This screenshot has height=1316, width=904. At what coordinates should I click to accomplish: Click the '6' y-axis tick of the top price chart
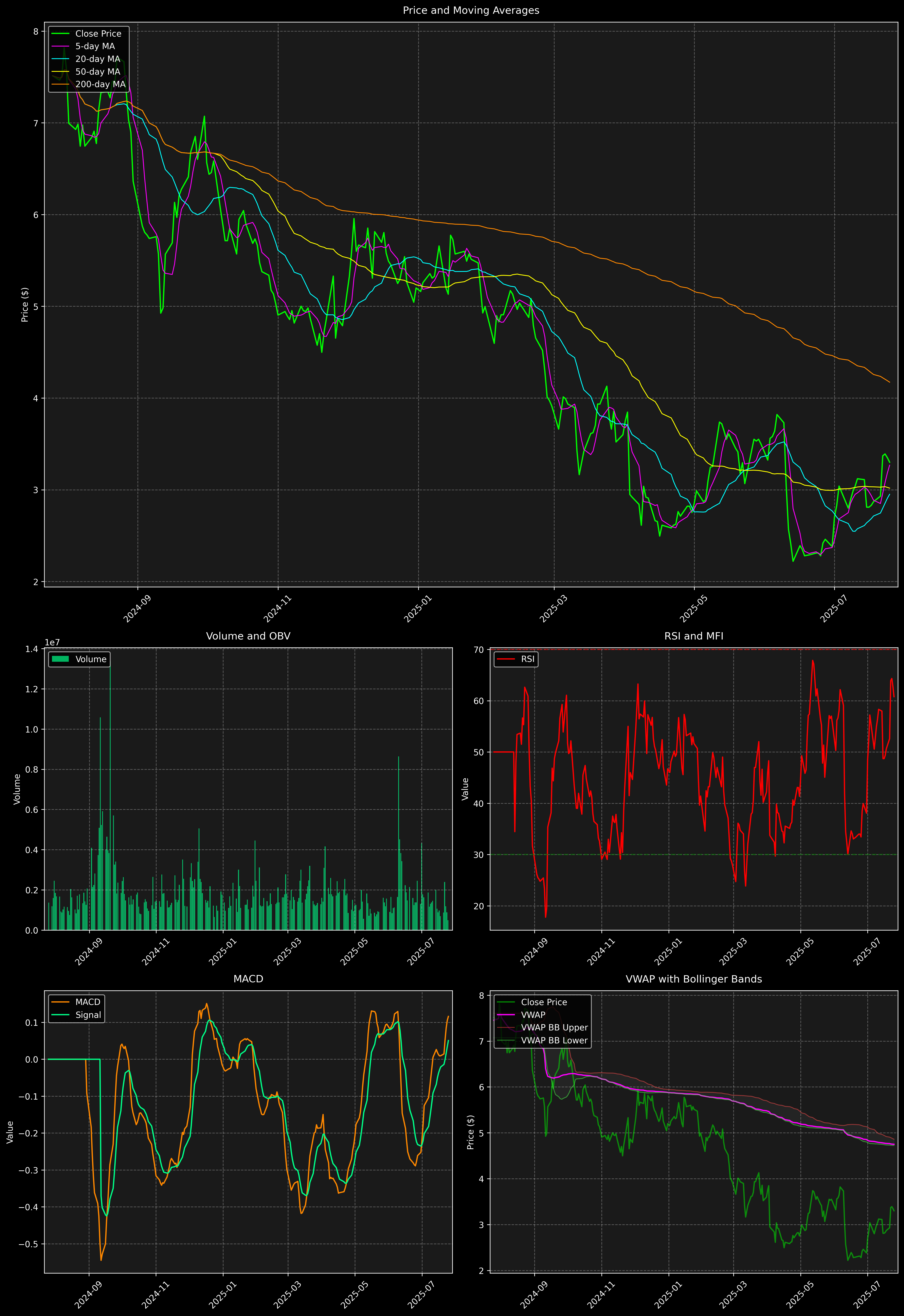tap(36, 215)
